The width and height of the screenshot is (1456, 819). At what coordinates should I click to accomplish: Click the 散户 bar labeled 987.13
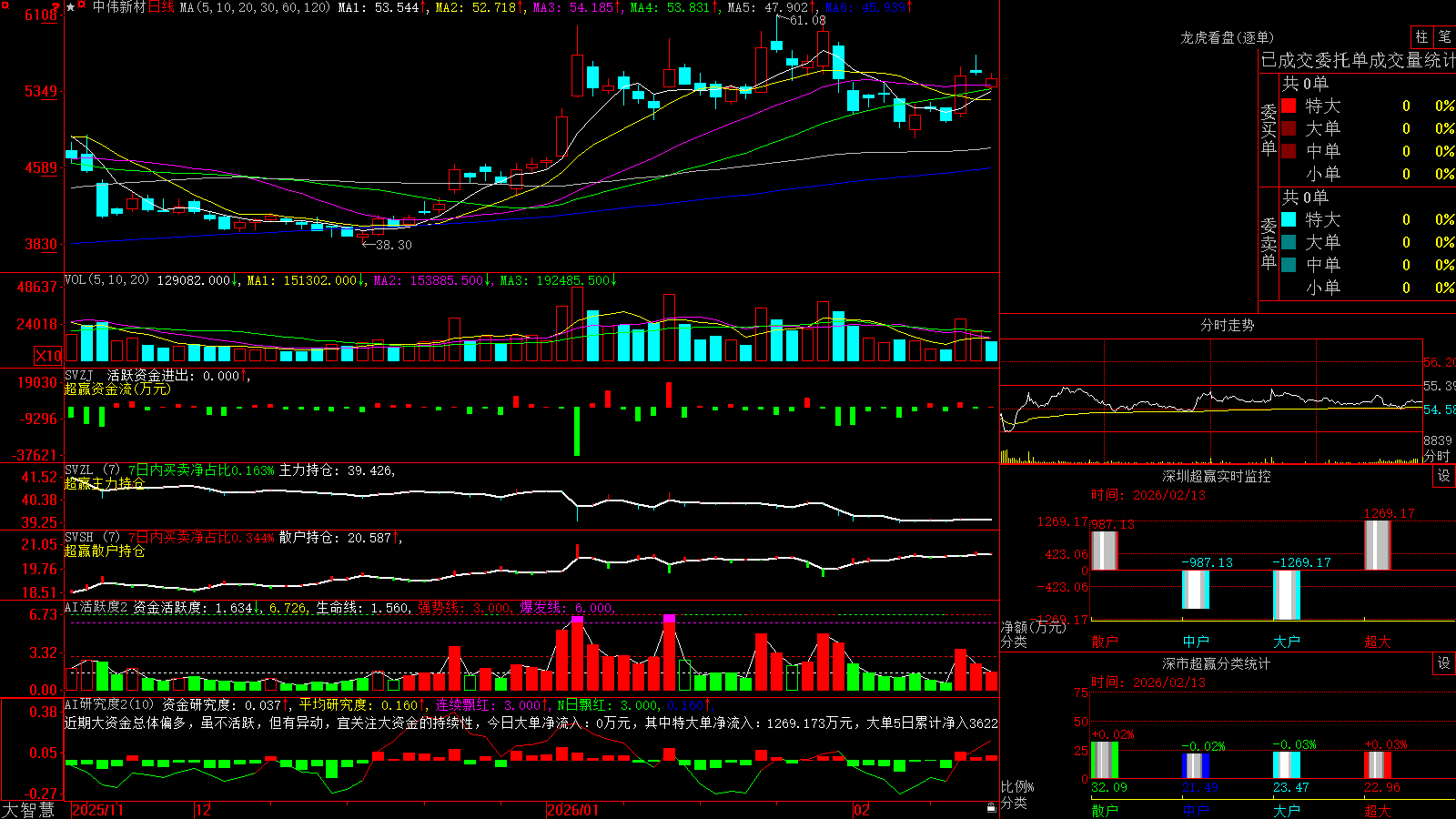coord(1105,551)
